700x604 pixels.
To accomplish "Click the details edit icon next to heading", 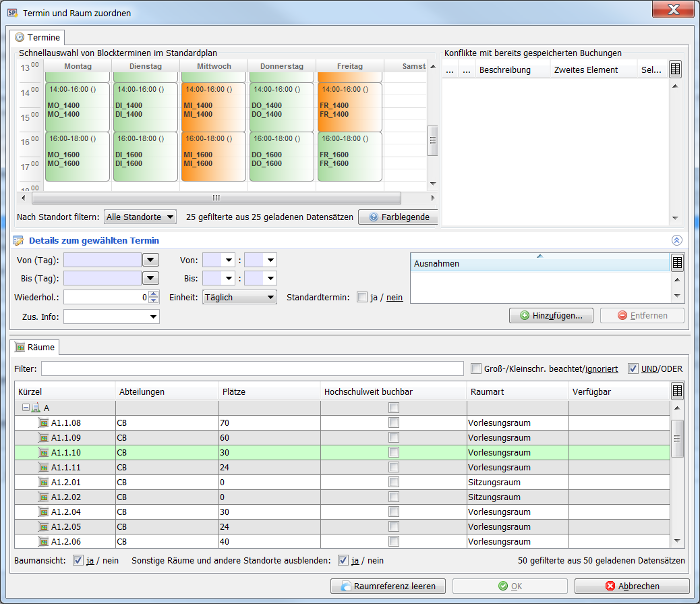I will (x=18, y=241).
